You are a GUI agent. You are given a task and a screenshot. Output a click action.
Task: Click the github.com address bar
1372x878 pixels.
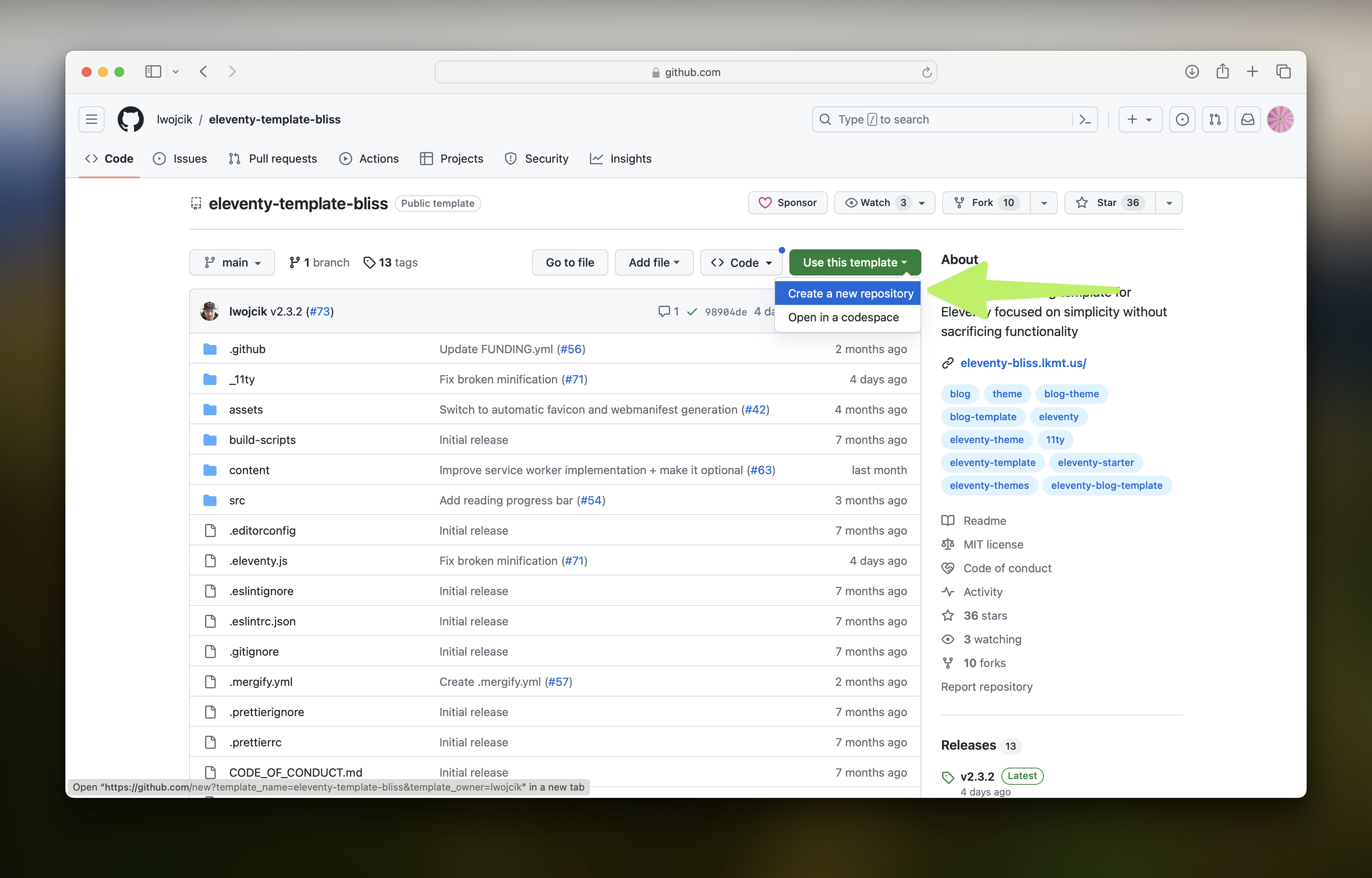(x=686, y=72)
